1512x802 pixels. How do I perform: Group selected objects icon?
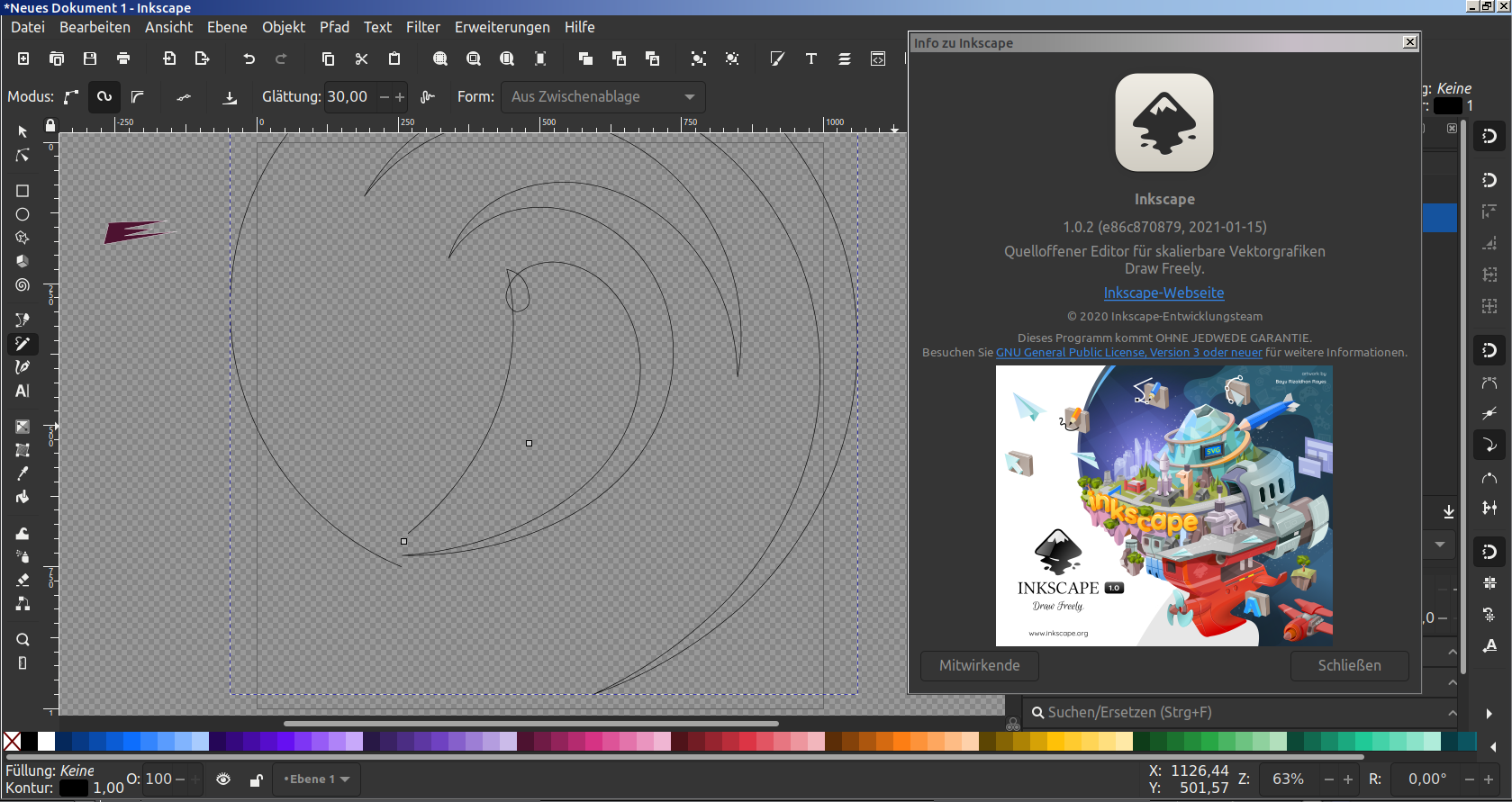pos(698,59)
